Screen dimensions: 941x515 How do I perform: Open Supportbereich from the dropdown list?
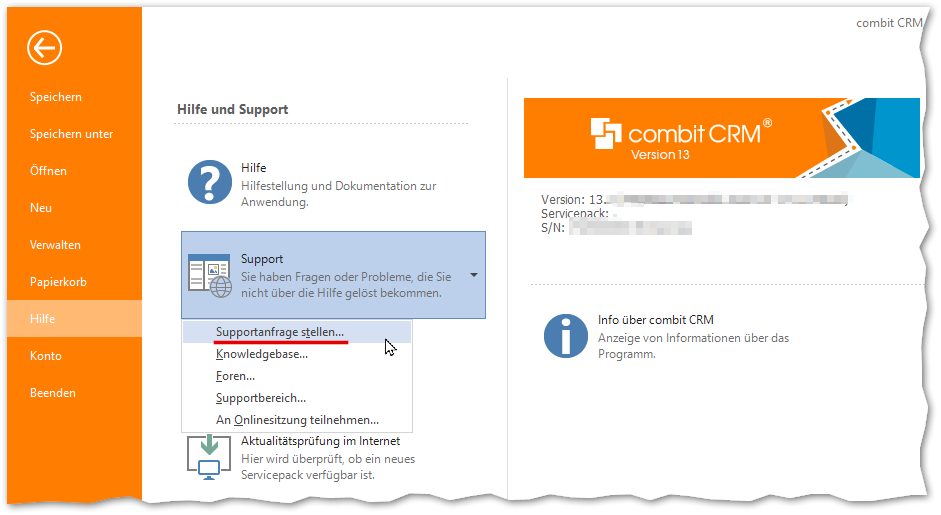(261, 398)
